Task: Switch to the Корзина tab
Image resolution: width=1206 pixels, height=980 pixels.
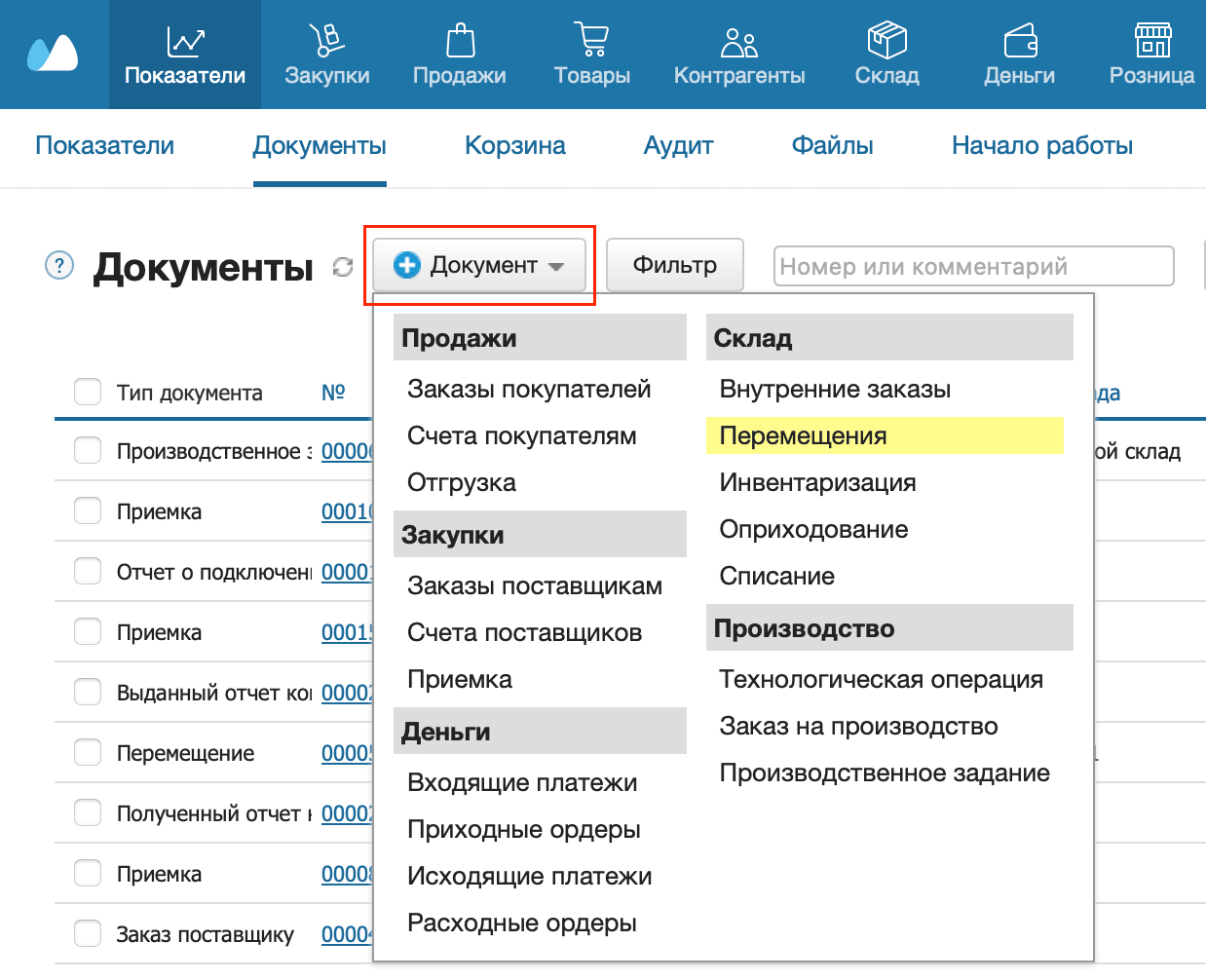Action: (515, 145)
